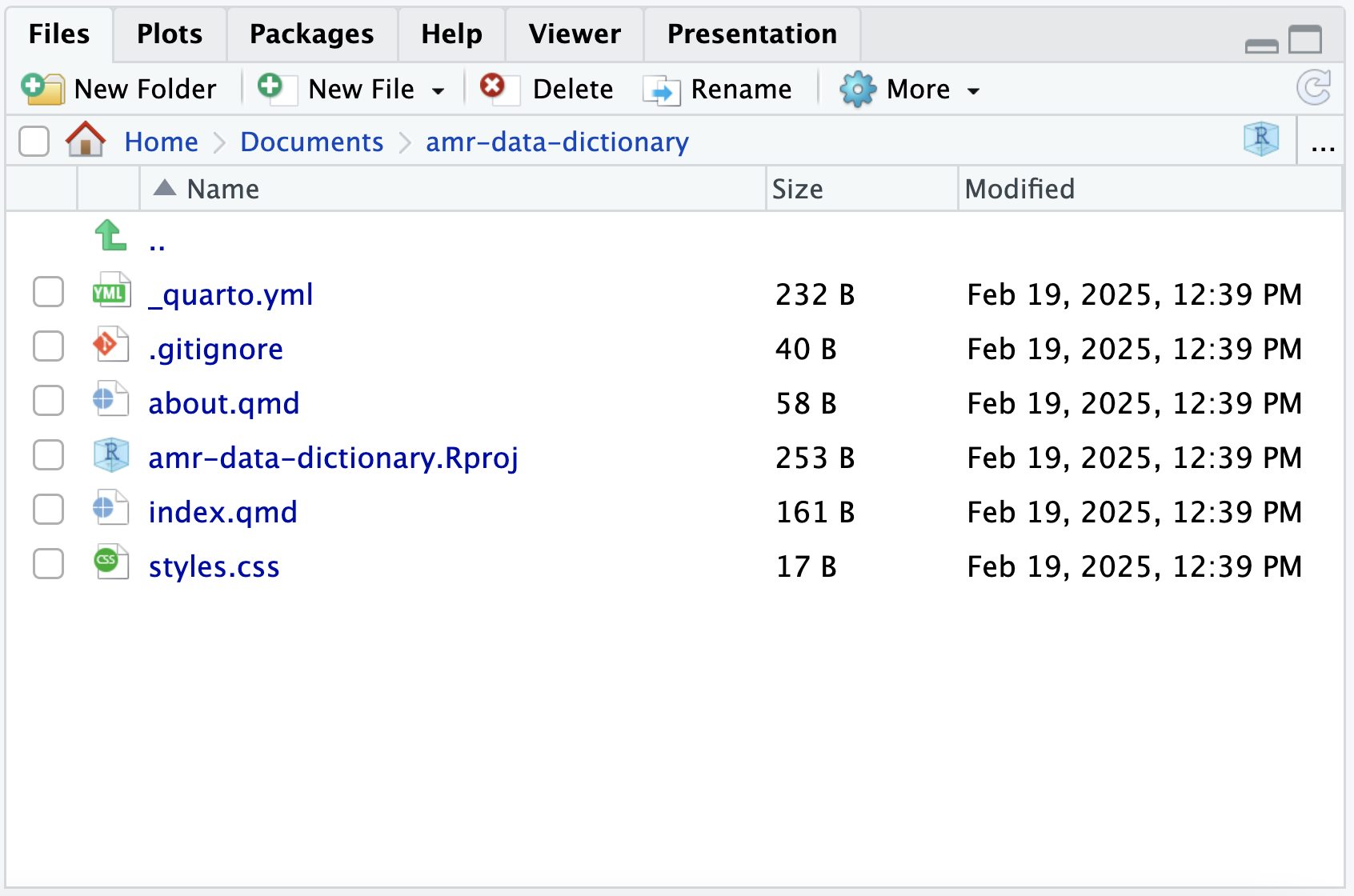Click the CSS icon beside styles.css
Screen dimensions: 1354x896
pyautogui.click(x=110, y=562)
